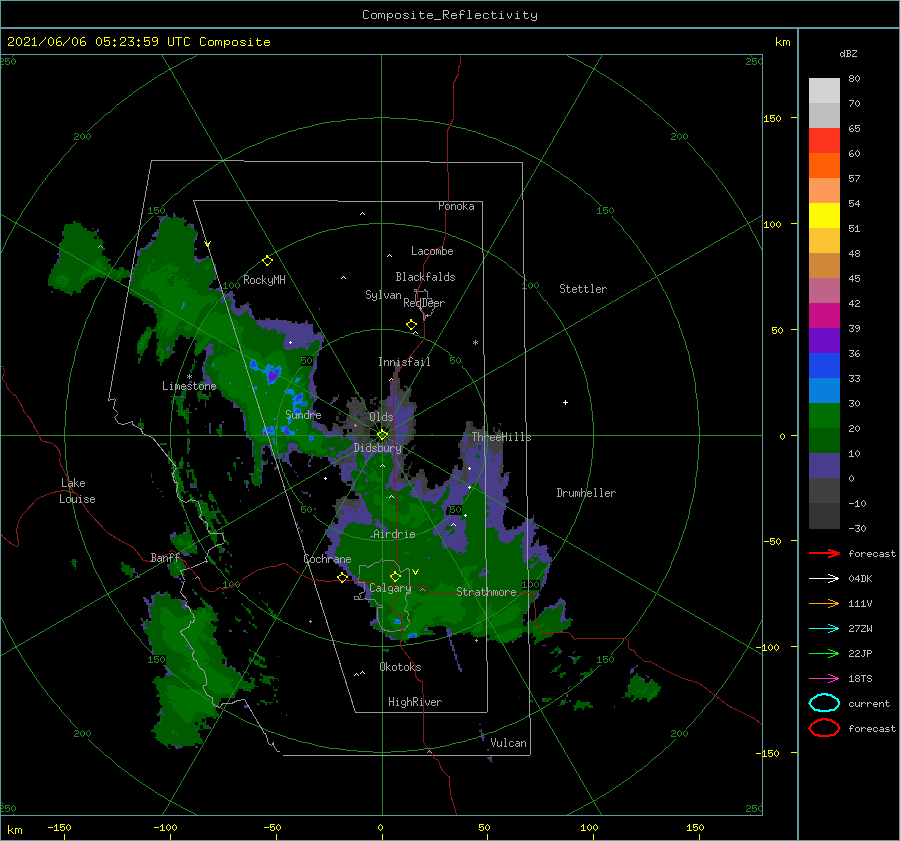900x841 pixels.
Task: Click the Stettler label
Action: point(583,289)
